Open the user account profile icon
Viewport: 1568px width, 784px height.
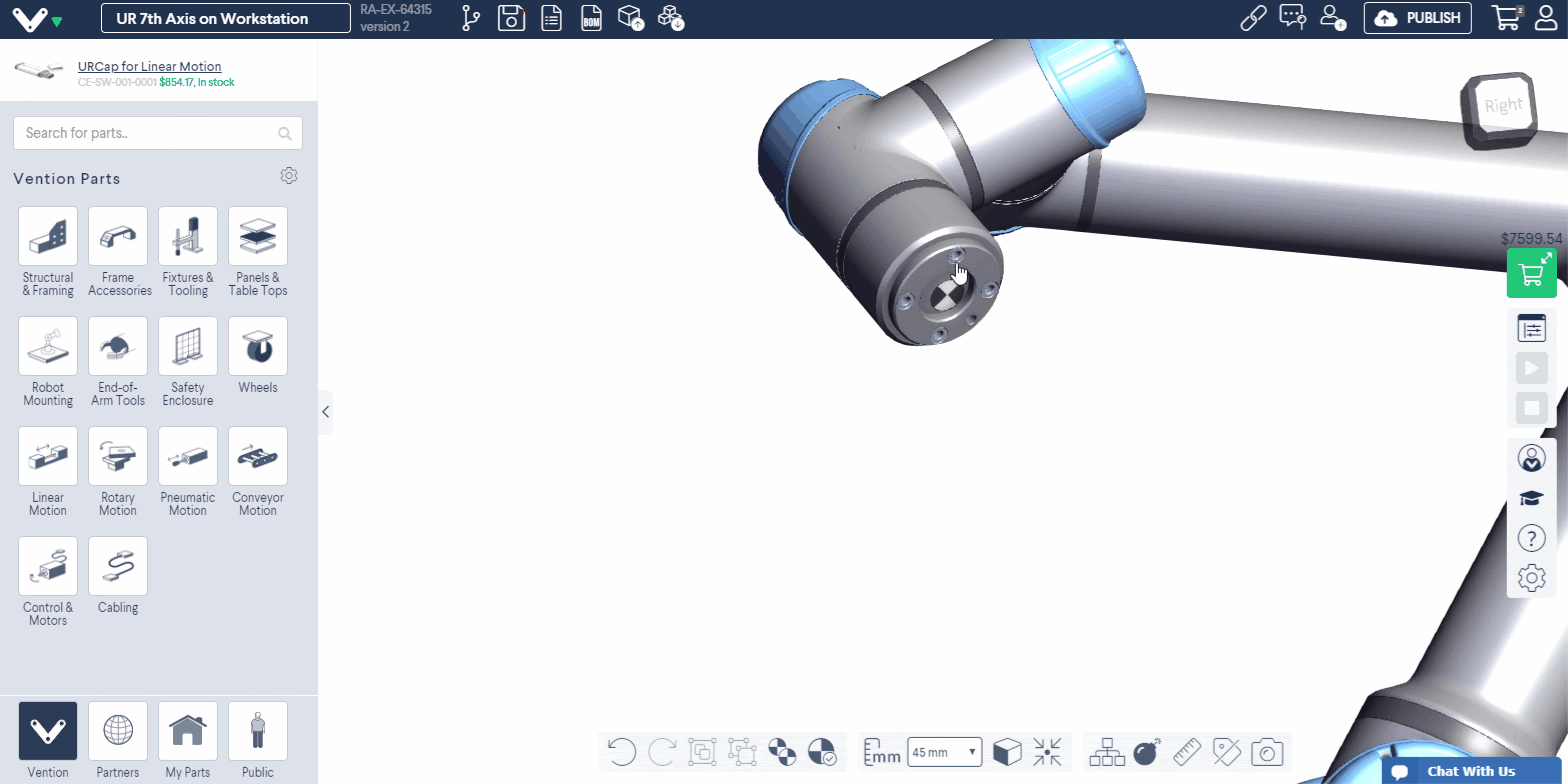click(x=1546, y=18)
